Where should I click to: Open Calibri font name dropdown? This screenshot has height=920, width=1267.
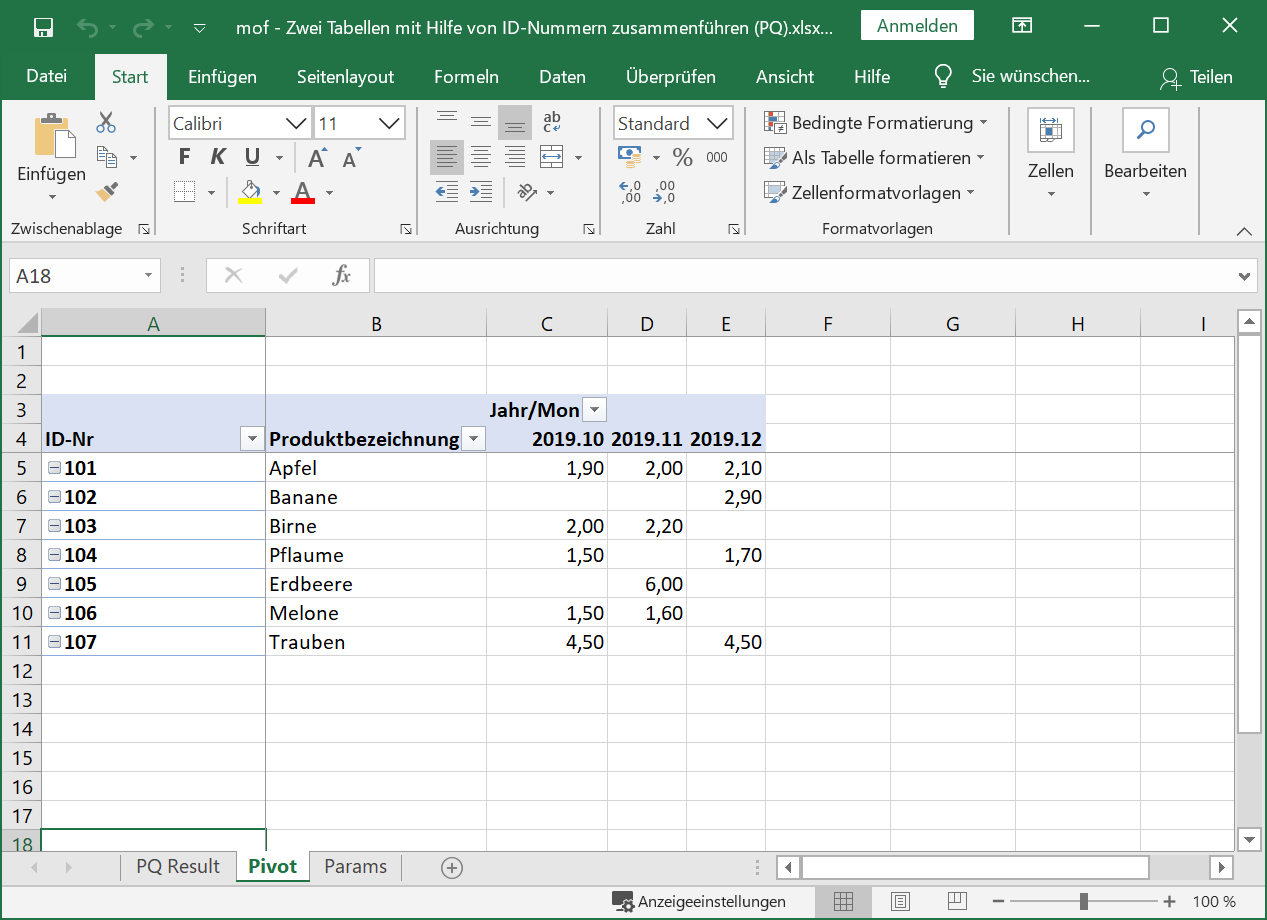pyautogui.click(x=297, y=124)
